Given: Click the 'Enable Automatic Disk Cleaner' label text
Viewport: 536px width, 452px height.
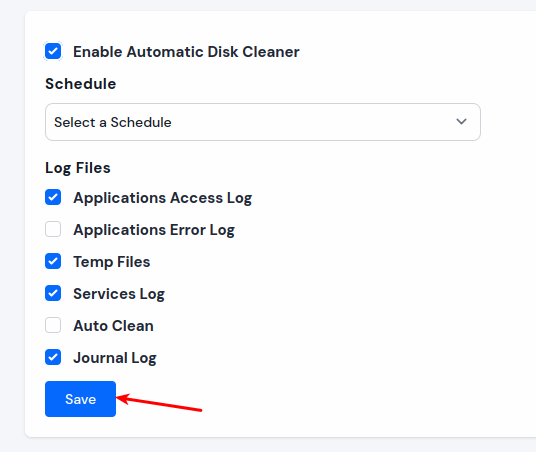Looking at the screenshot, I should click(x=186, y=52).
